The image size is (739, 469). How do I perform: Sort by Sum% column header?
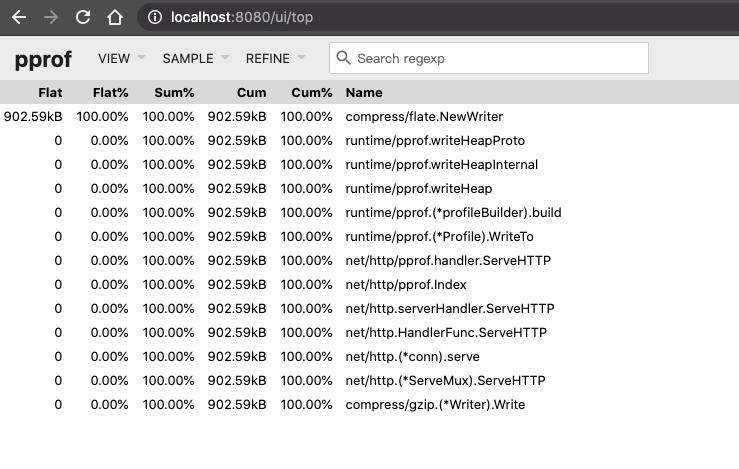174,93
